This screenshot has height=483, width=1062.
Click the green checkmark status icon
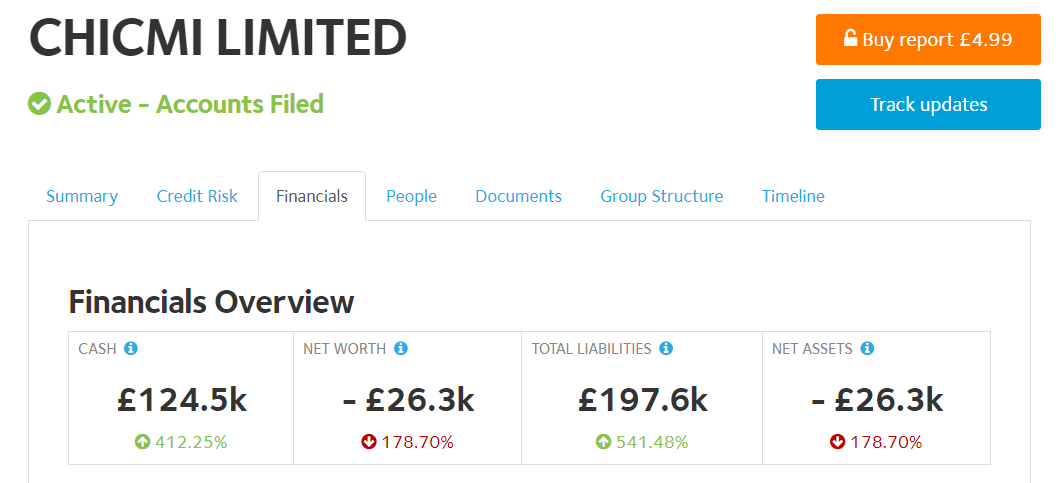[39, 104]
